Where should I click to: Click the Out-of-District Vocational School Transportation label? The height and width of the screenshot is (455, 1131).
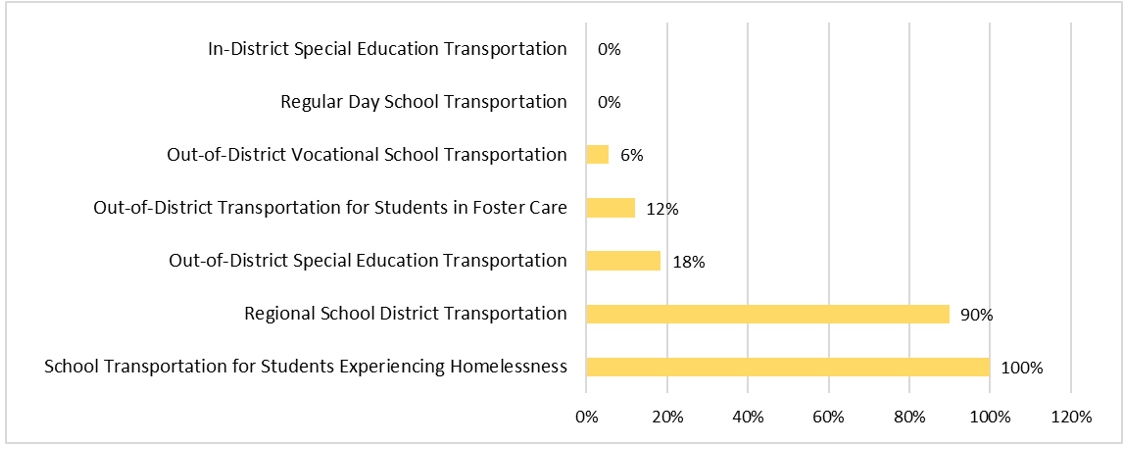coord(367,154)
